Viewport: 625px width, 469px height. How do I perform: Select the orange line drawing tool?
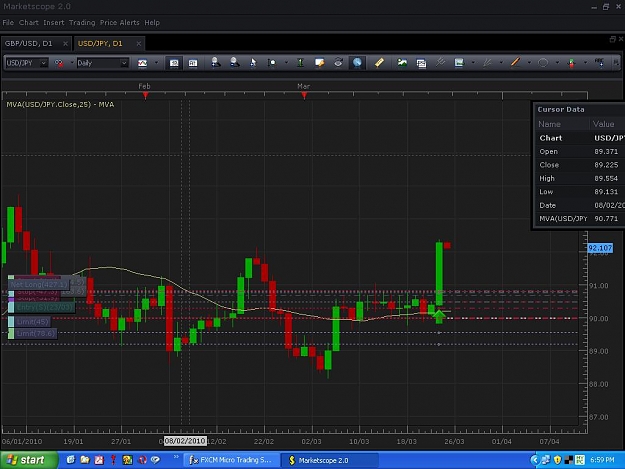(x=515, y=63)
